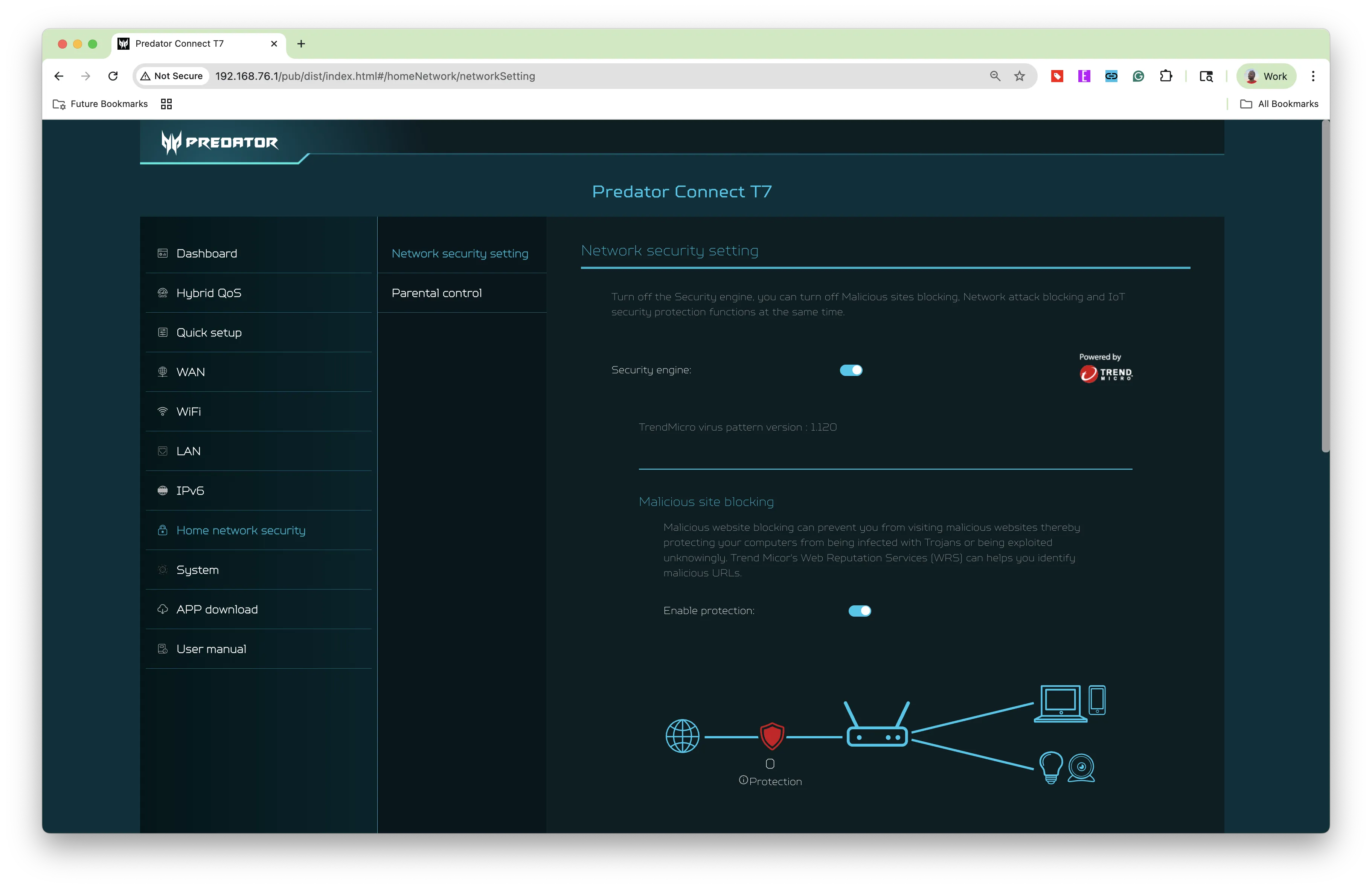Open the APP download link
Image resolution: width=1372 pixels, height=889 pixels.
[x=258, y=609]
